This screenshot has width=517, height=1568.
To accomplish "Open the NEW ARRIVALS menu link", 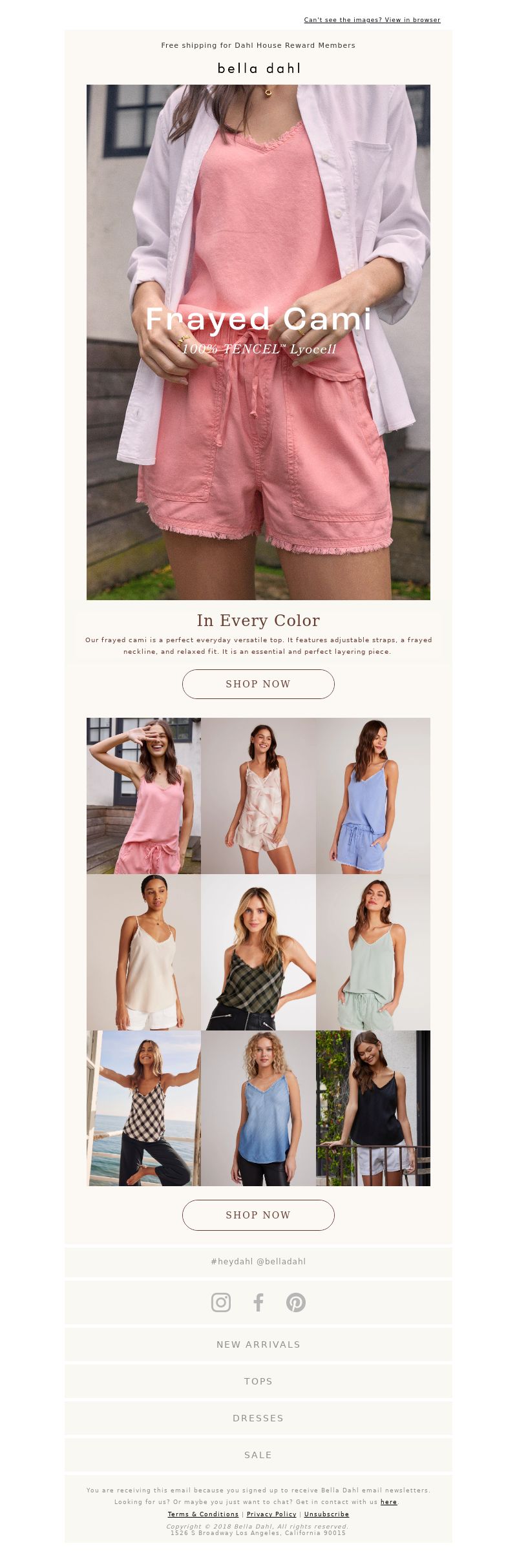I will point(258,1344).
